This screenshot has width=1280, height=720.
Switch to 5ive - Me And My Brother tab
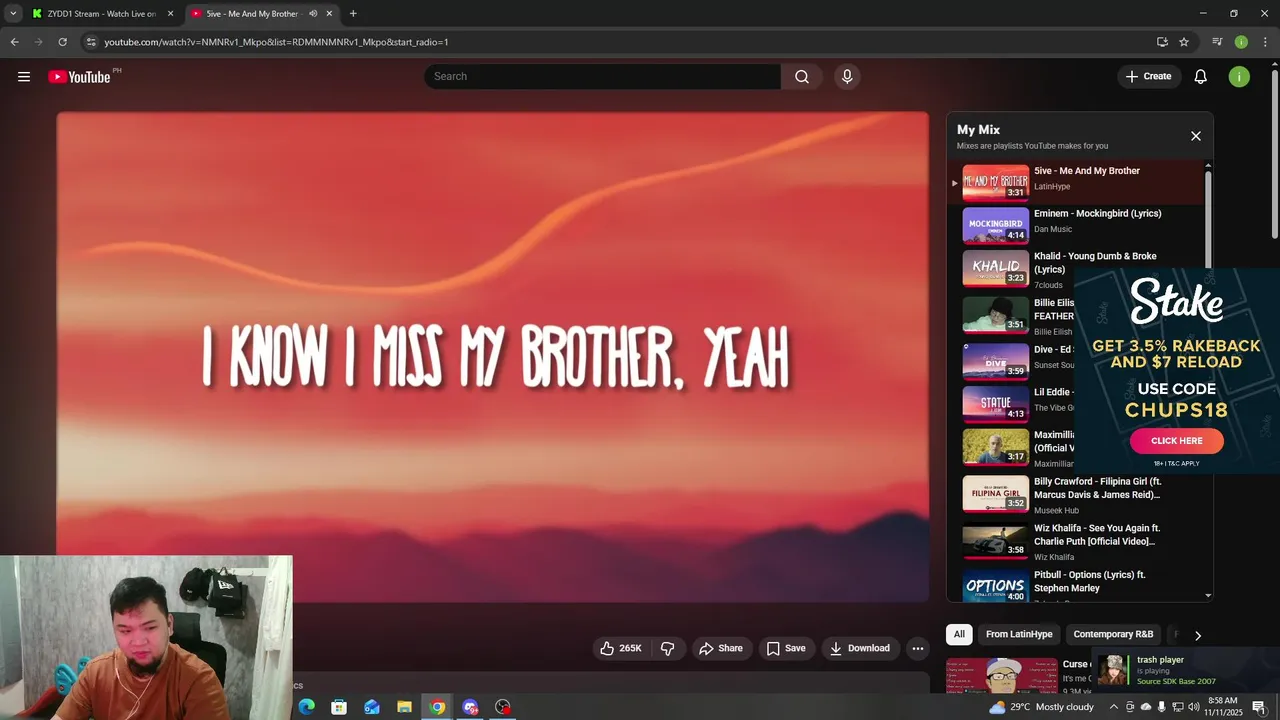(262, 14)
